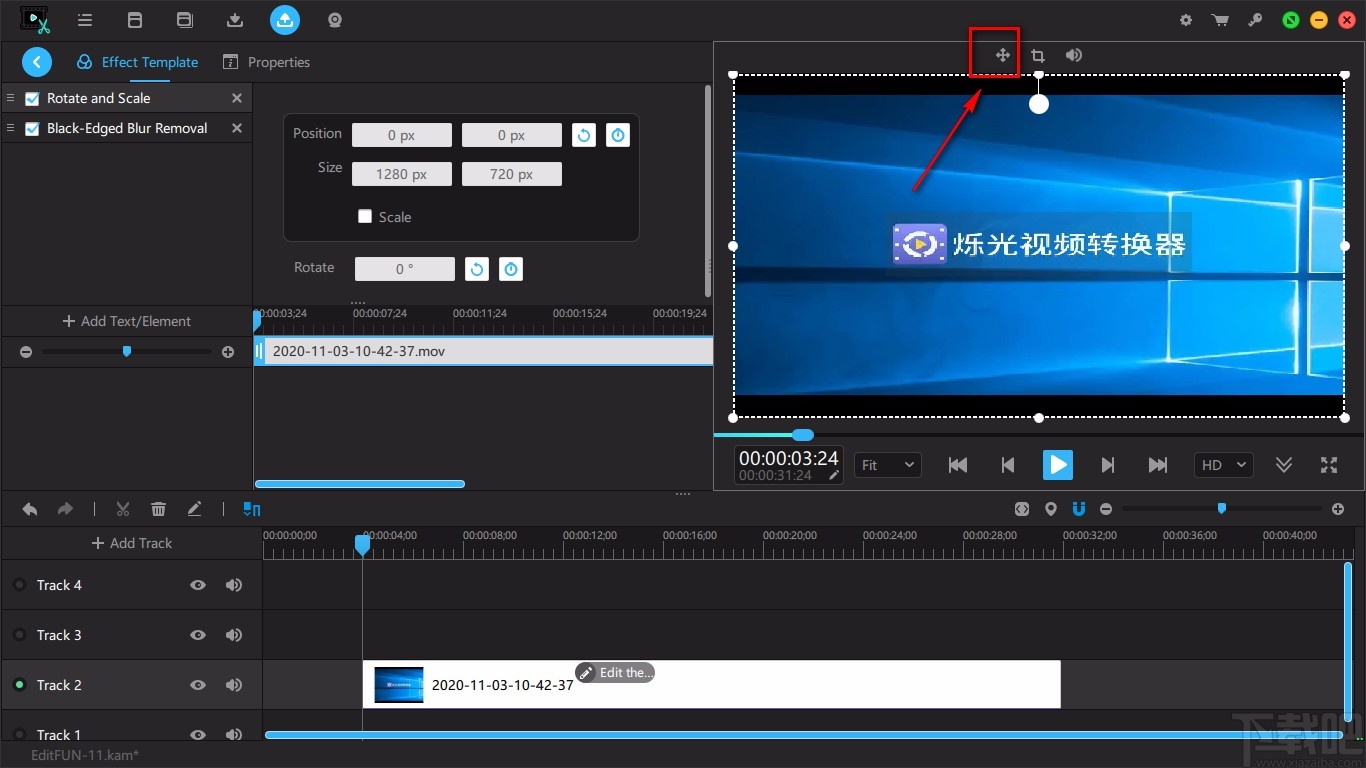
Task: Click the preview progress slider handle
Action: click(x=802, y=435)
